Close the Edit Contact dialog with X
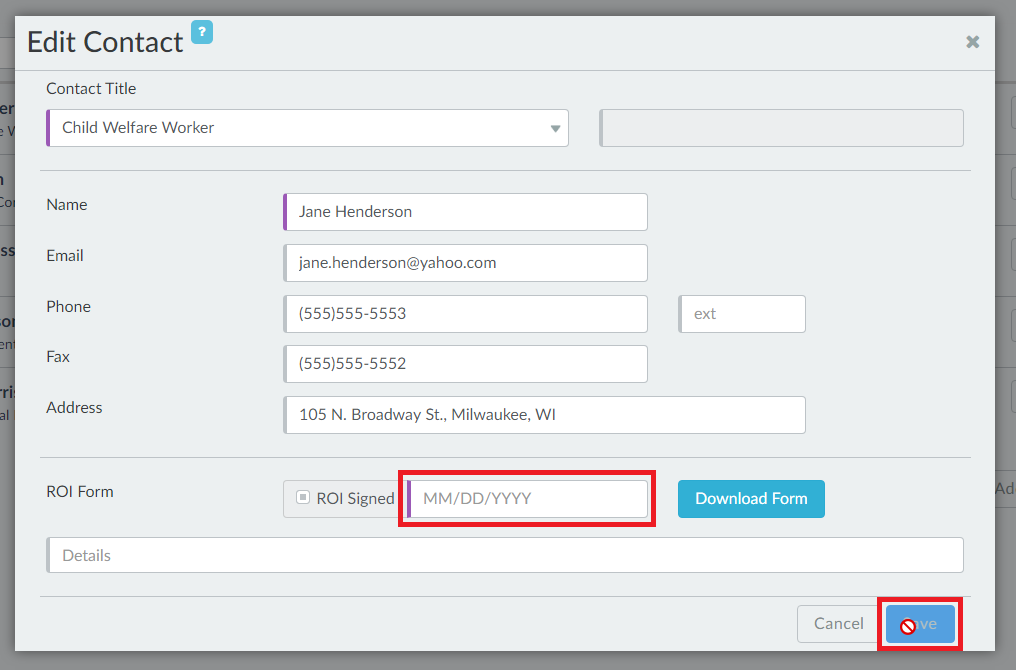1016x670 pixels. 972,42
